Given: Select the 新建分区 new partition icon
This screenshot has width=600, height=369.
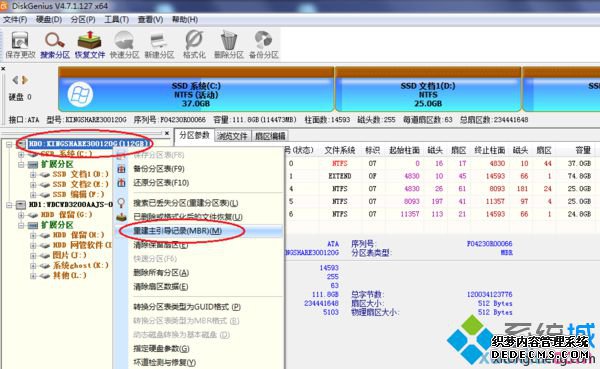Looking at the screenshot, I should (159, 45).
